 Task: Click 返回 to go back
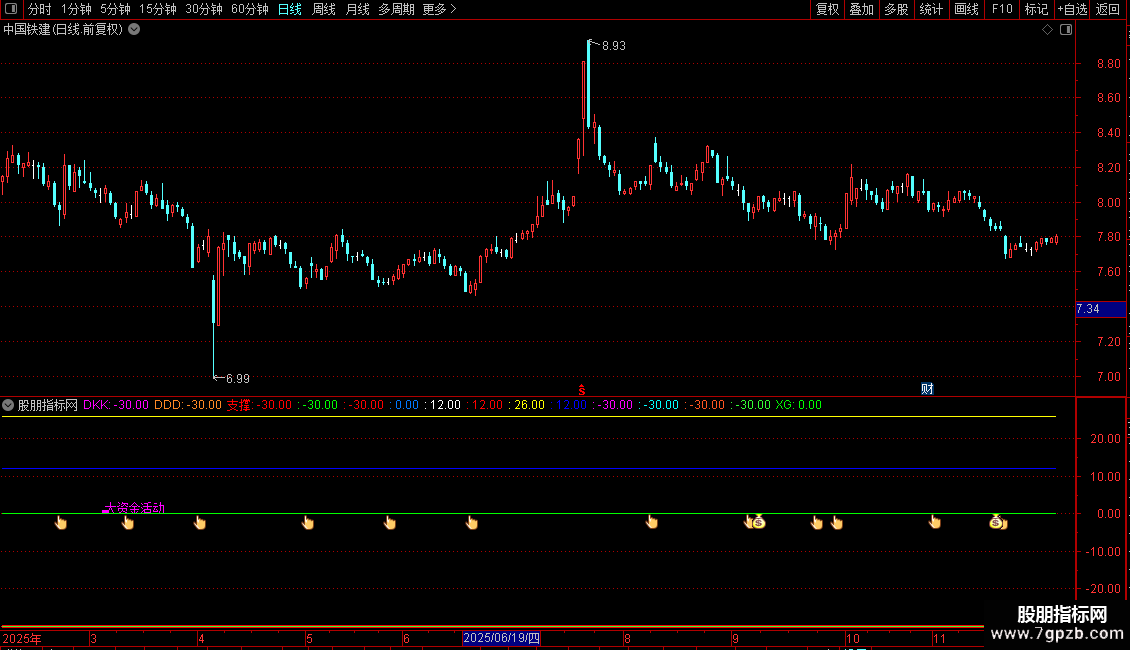pyautogui.click(x=1108, y=9)
